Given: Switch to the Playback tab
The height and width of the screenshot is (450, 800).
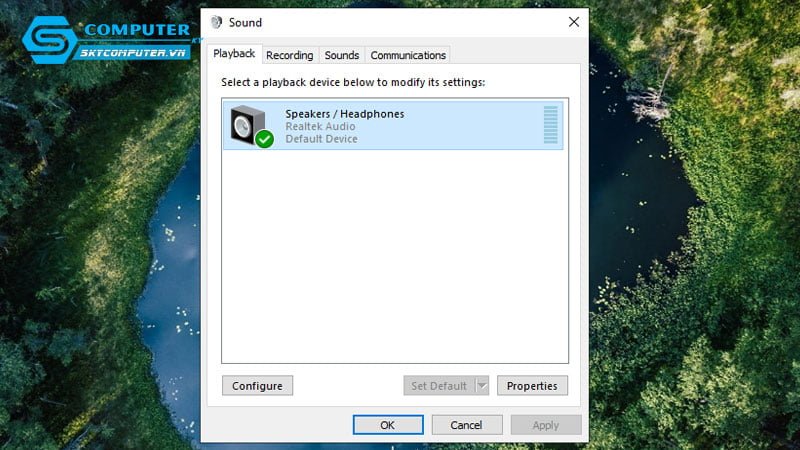Looking at the screenshot, I should pos(234,54).
